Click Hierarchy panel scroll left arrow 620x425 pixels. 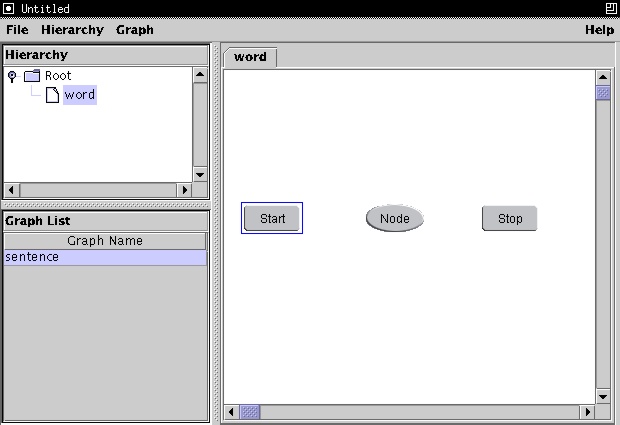coord(11,190)
